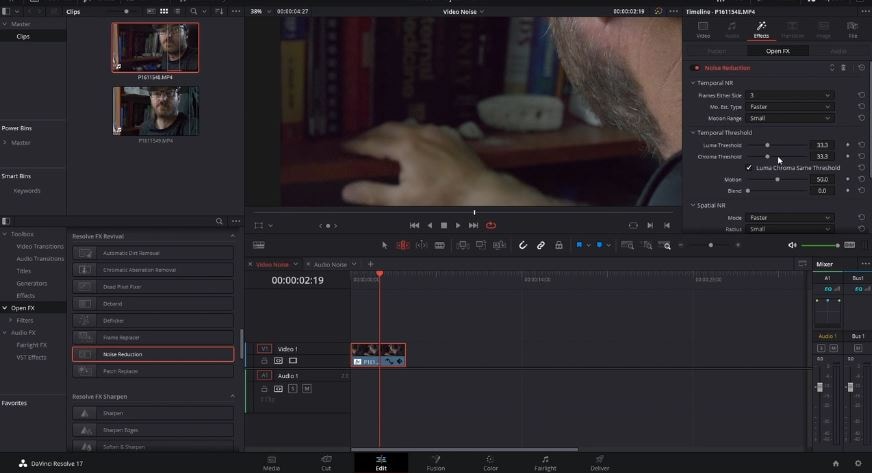Select the arrow Selection Mode tool
Image resolution: width=872 pixels, height=474 pixels.
[x=384, y=245]
